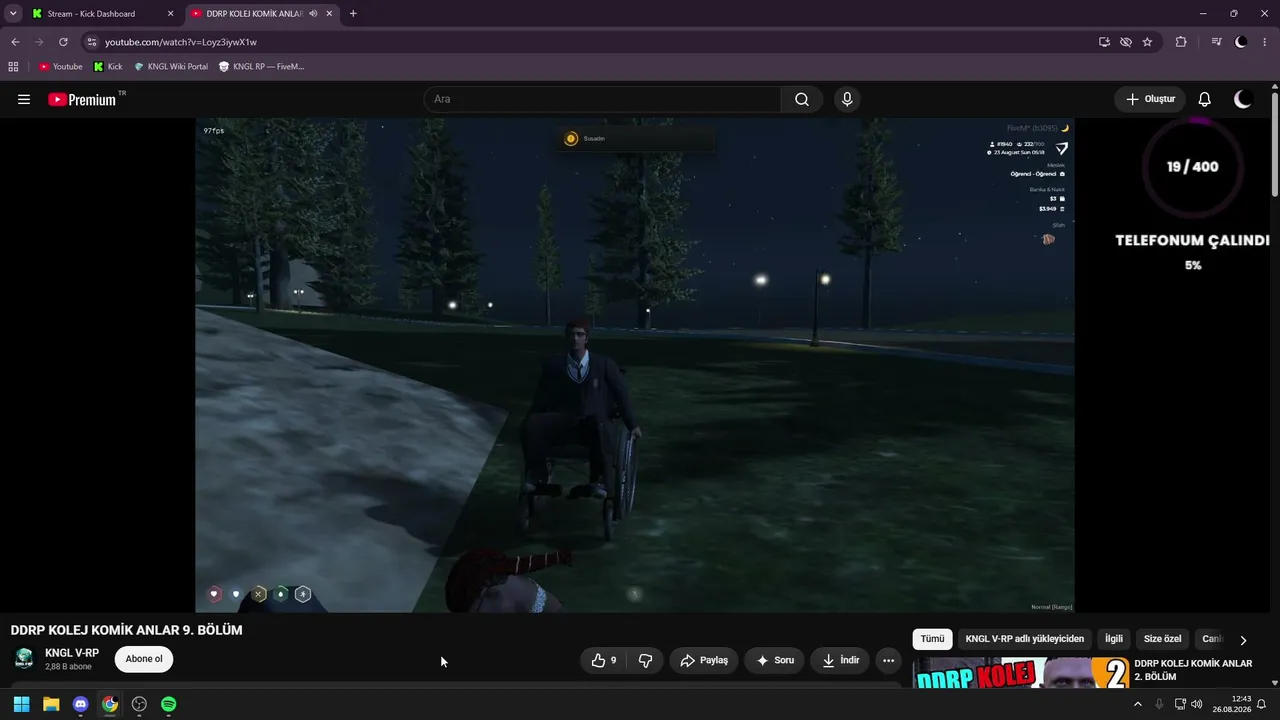This screenshot has width=1280, height=720.
Task: Click the Abone ol subscribe button
Action: 144,659
